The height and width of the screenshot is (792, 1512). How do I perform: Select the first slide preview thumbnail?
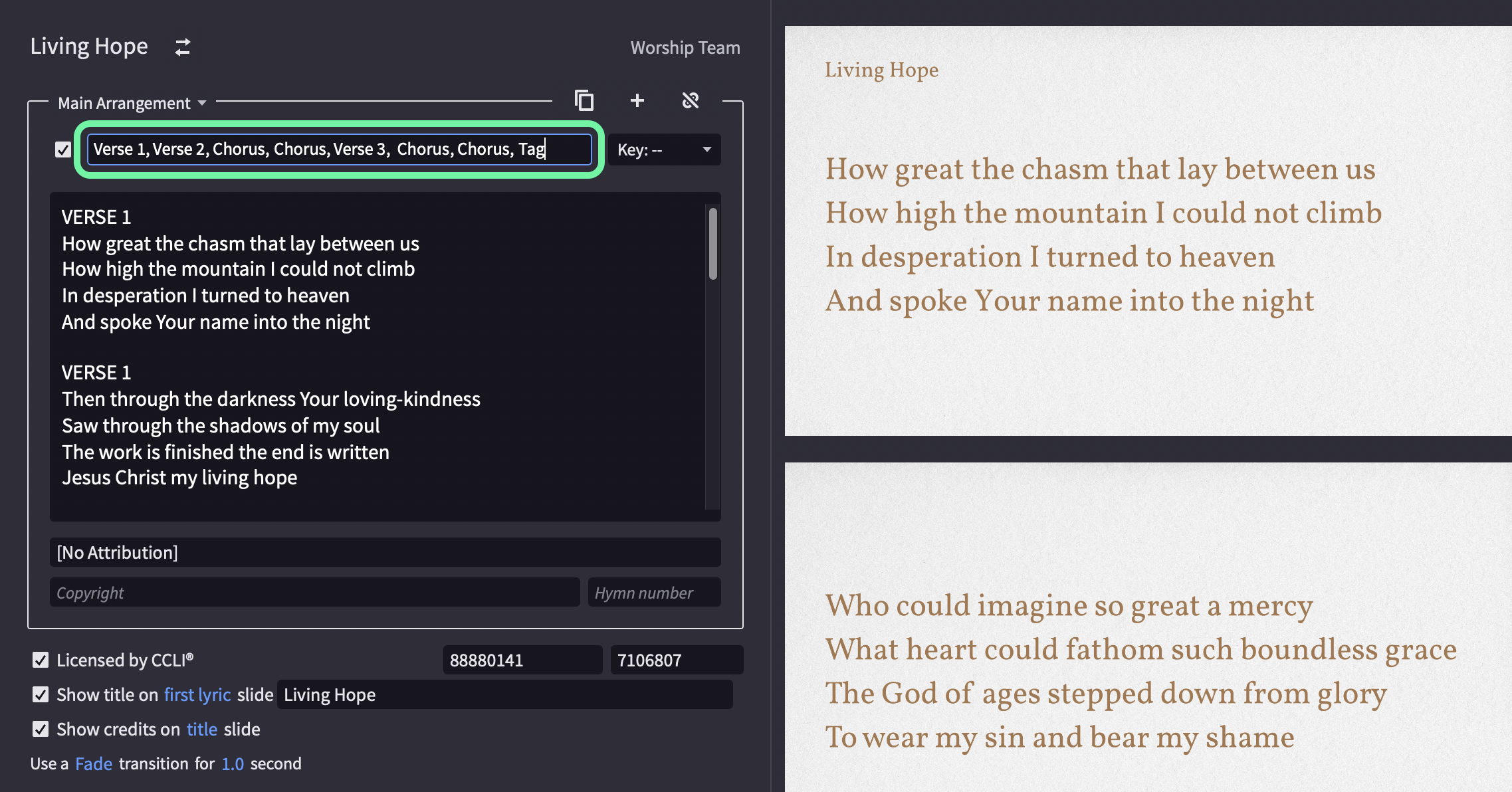pos(1148,231)
